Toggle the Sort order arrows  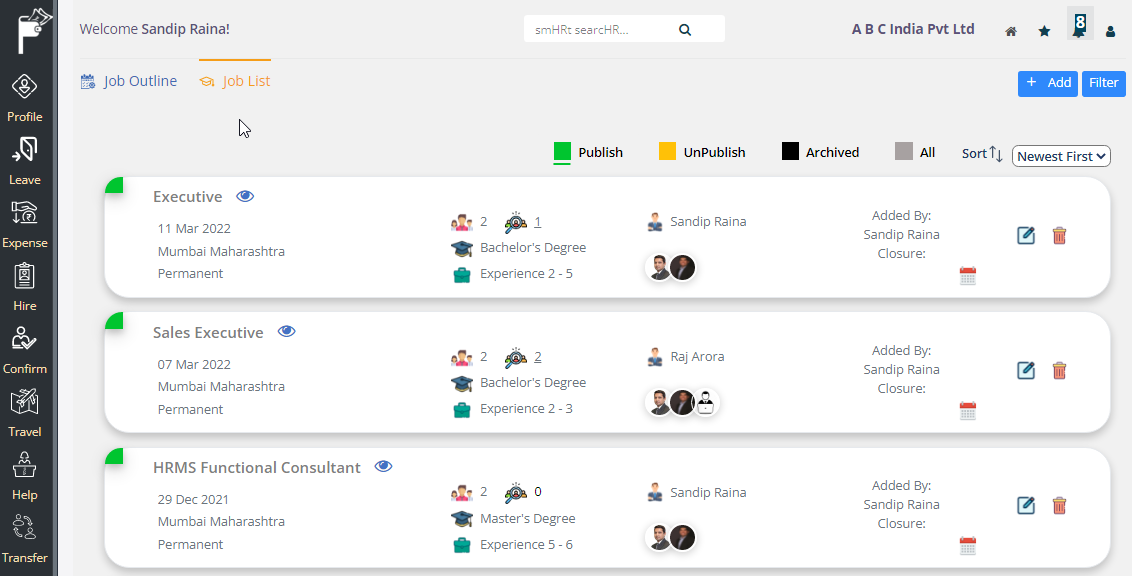click(996, 153)
